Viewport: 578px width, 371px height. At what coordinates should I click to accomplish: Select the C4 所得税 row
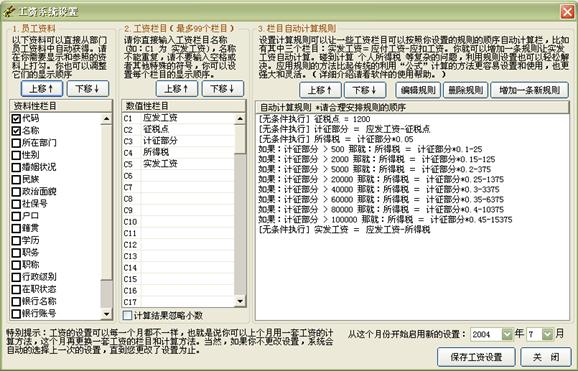click(178, 153)
